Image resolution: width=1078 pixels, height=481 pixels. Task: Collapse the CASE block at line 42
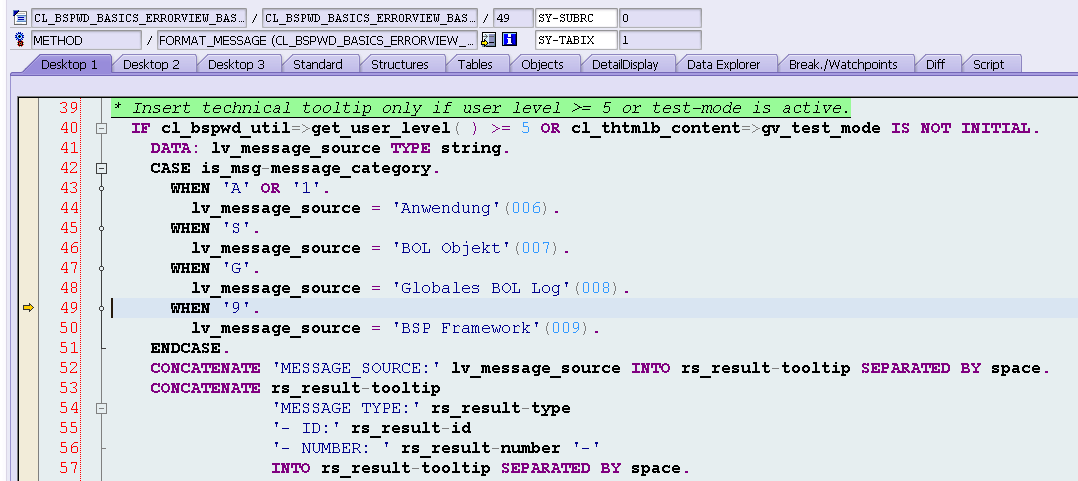tap(102, 168)
